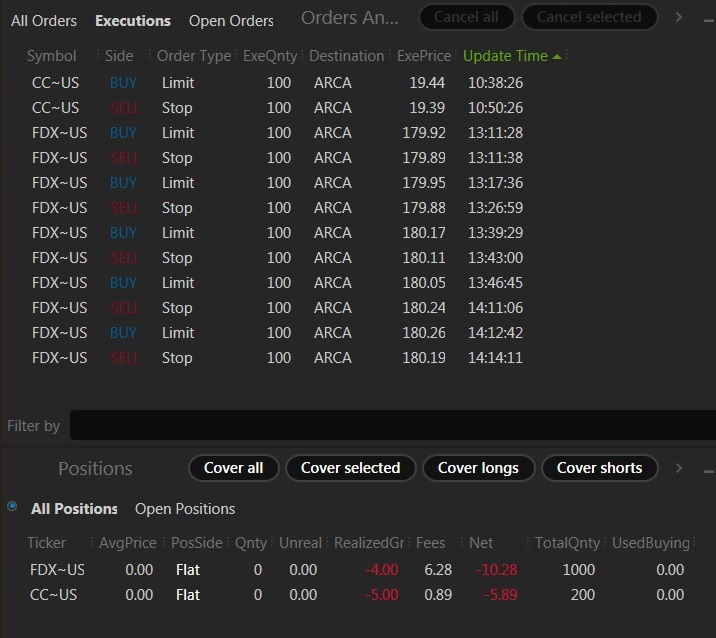Sort positions by UsedBuying column
This screenshot has width=716, height=638.
(x=651, y=543)
